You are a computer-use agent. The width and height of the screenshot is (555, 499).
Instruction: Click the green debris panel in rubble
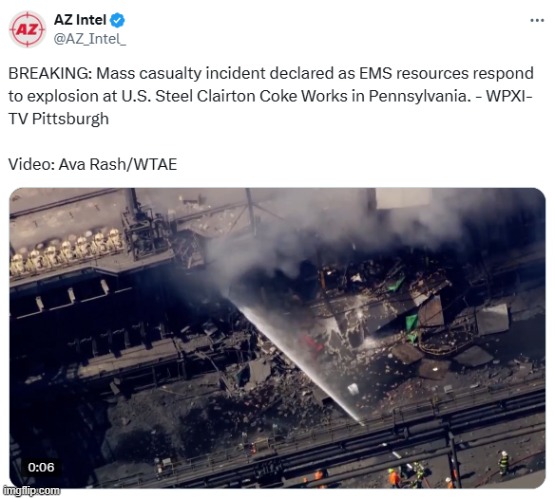[412, 323]
